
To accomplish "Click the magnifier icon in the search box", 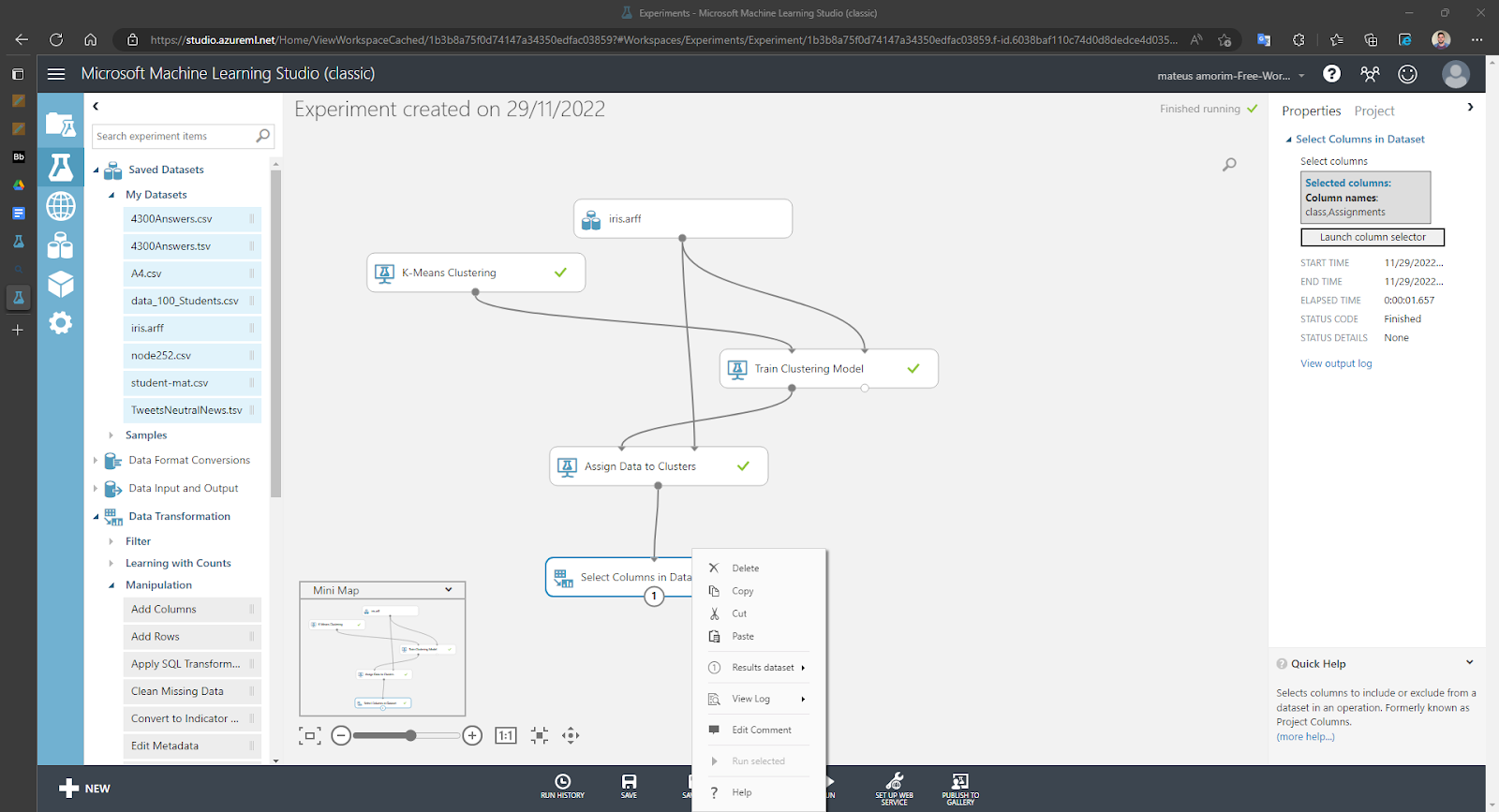I will pos(263,136).
